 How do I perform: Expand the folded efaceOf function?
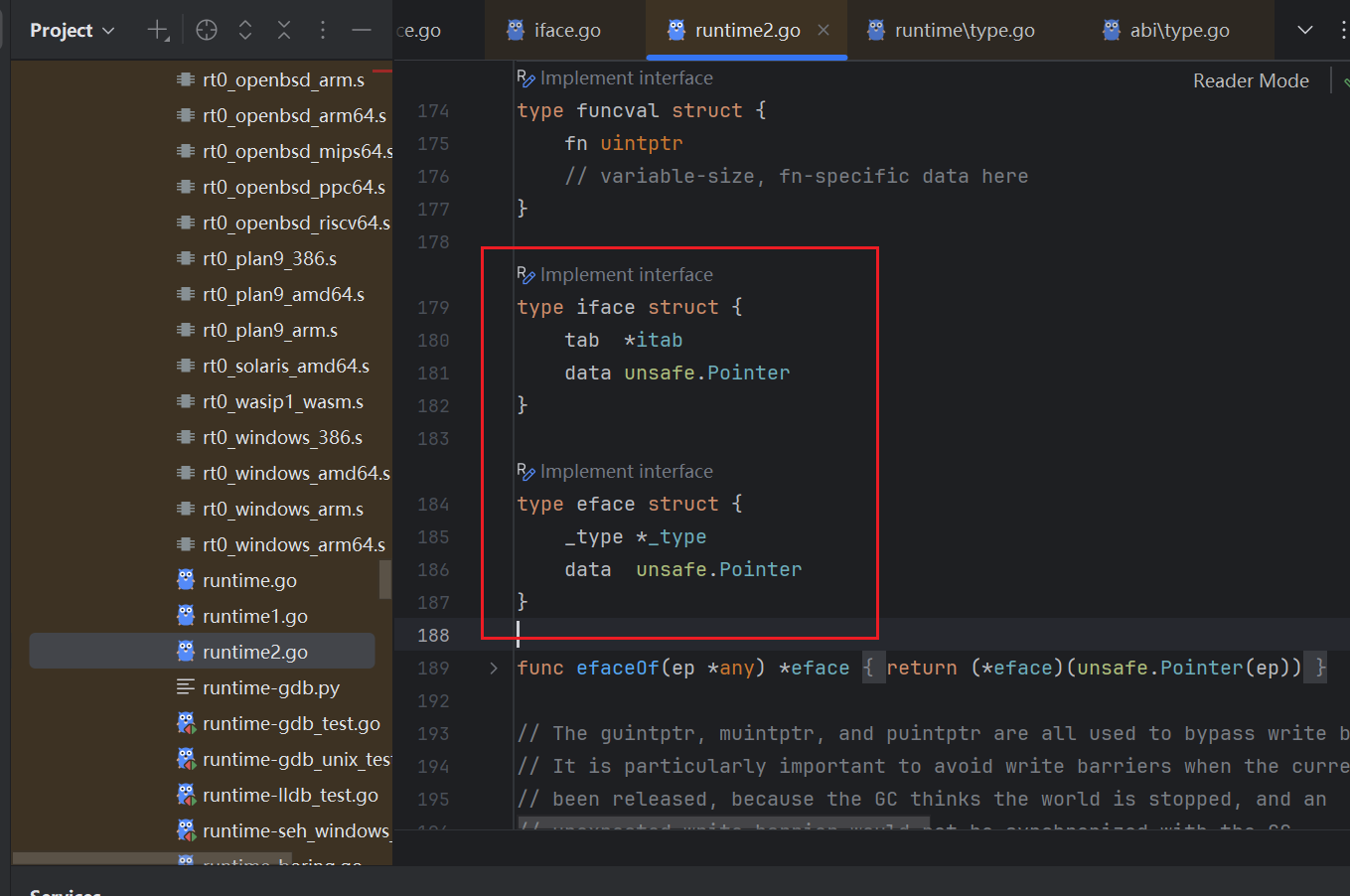[494, 669]
